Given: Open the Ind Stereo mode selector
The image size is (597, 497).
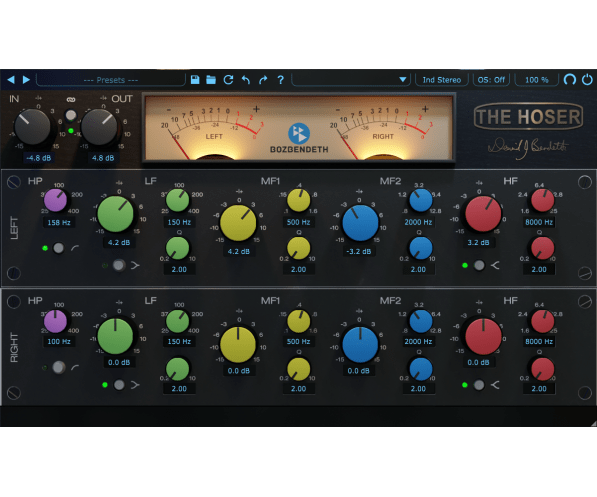Looking at the screenshot, I should (x=442, y=80).
